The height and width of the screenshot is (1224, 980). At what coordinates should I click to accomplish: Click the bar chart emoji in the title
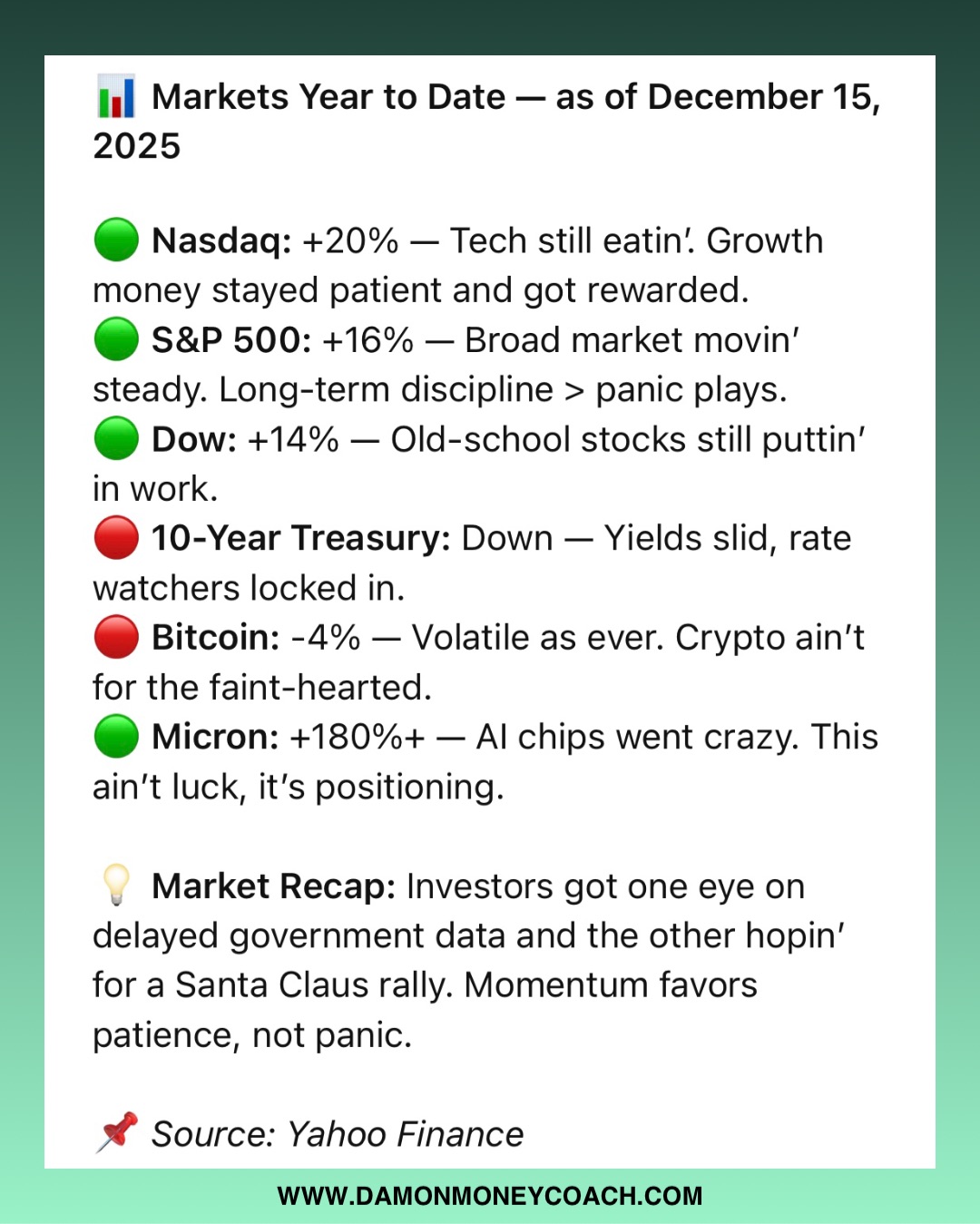(116, 97)
